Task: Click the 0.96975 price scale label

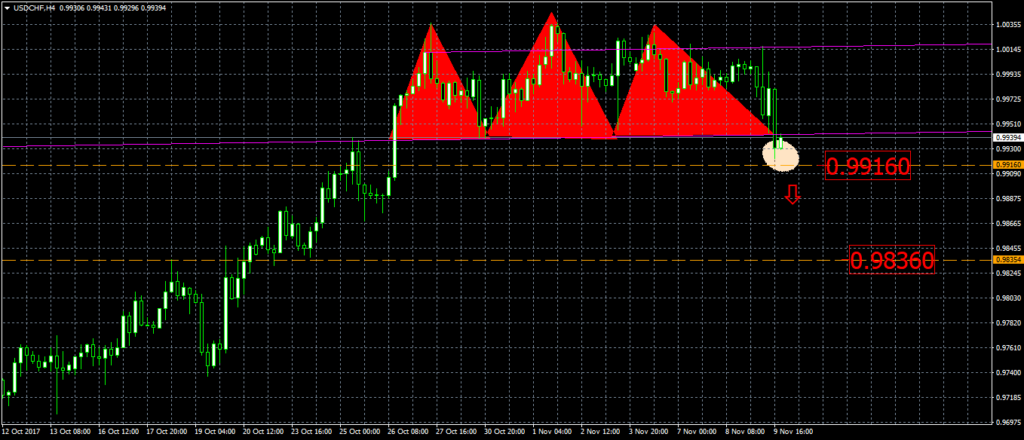Action: [x=1006, y=422]
